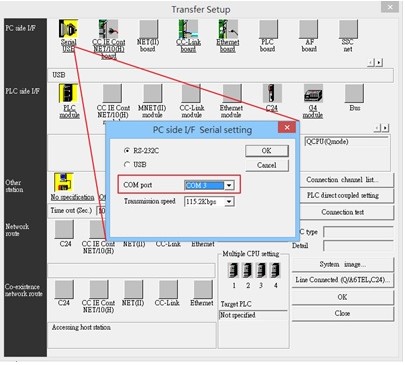
Task: Click the PLC type input field
Action: coord(358,232)
